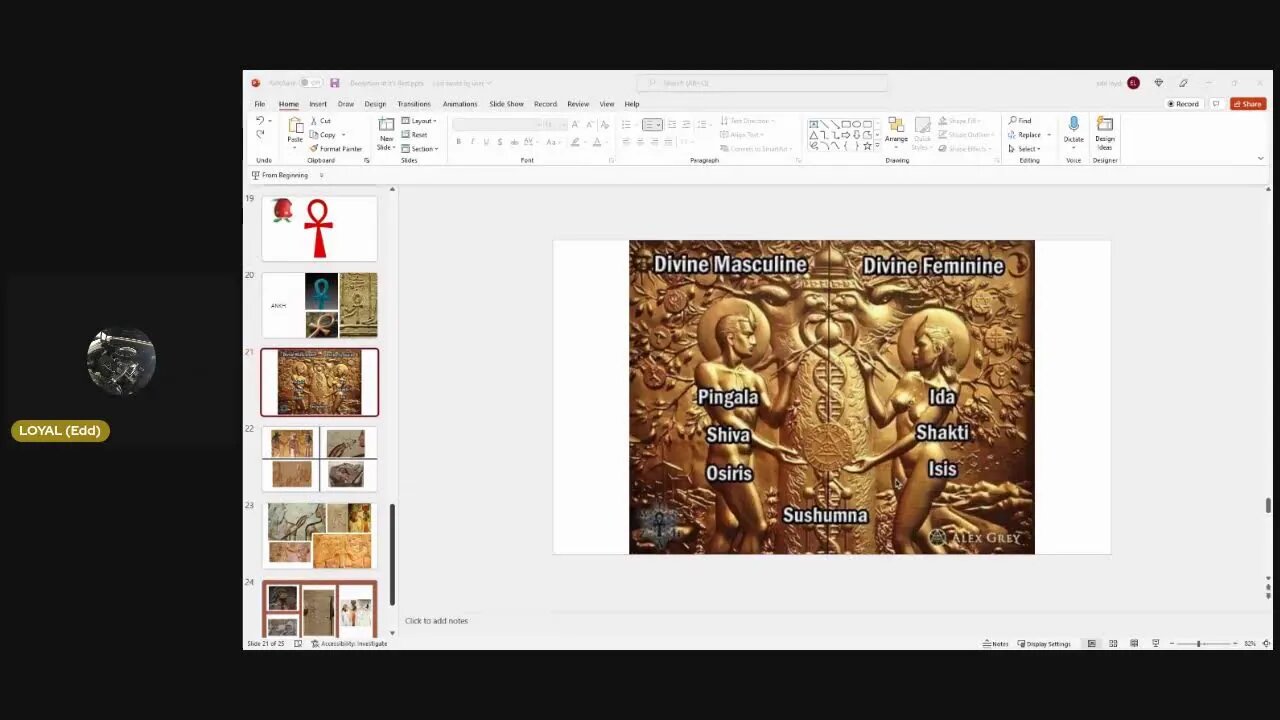Open the Section dropdown
Screen dimensions: 1280x720
pyautogui.click(x=420, y=149)
